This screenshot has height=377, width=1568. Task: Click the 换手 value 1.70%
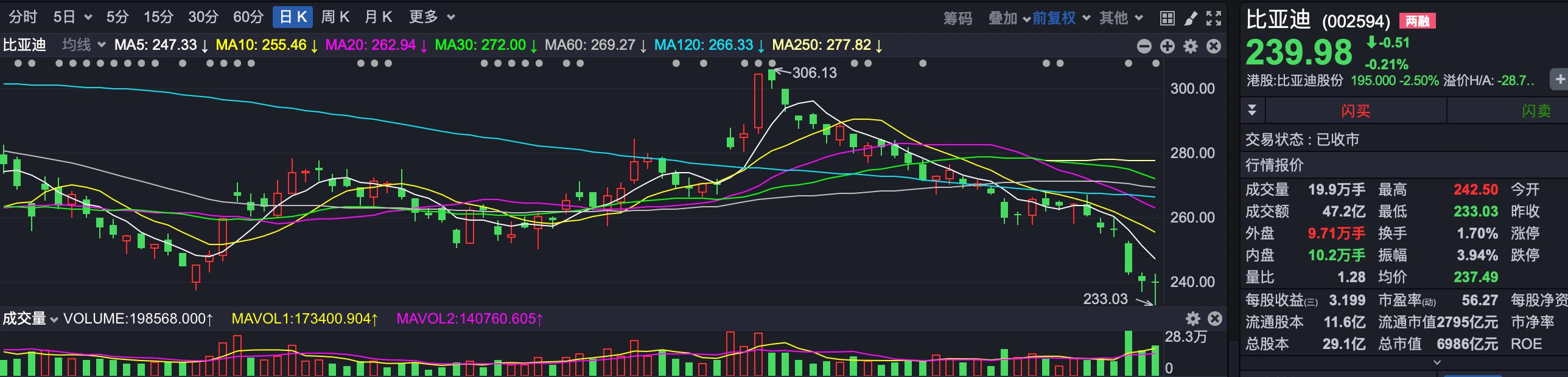(1477, 233)
